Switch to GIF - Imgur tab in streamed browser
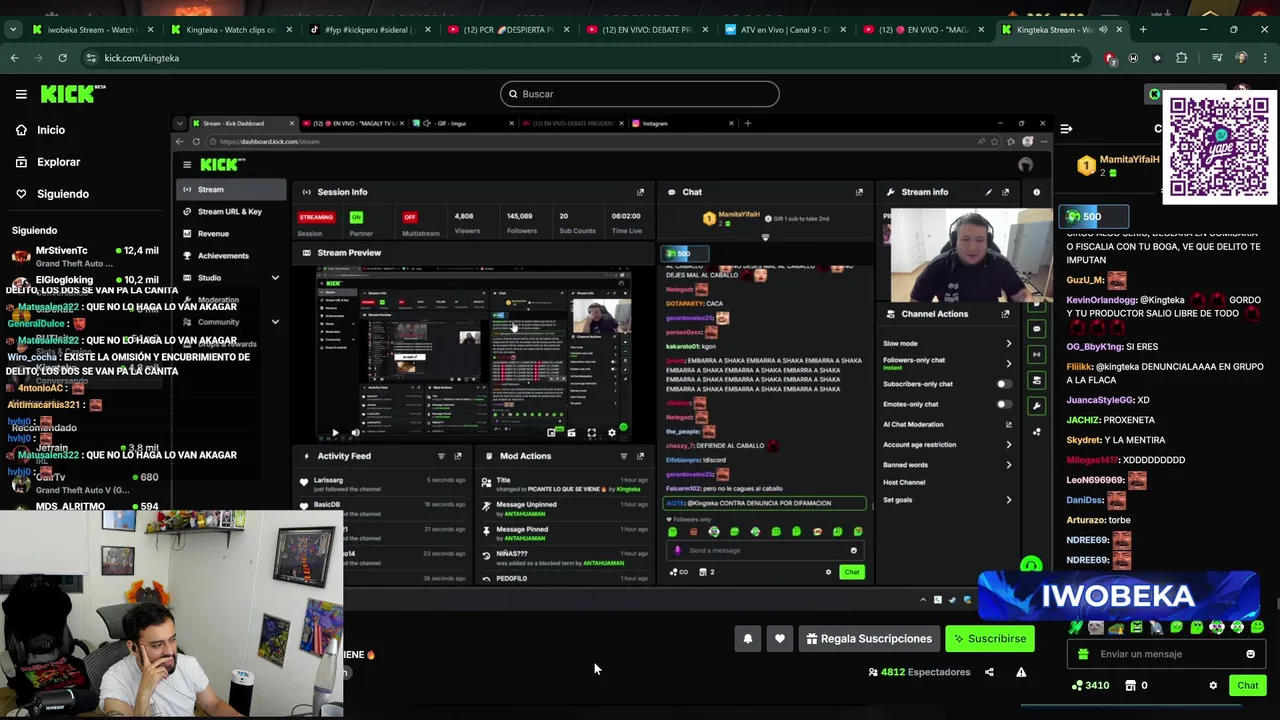Image resolution: width=1280 pixels, height=720 pixels. click(x=458, y=123)
